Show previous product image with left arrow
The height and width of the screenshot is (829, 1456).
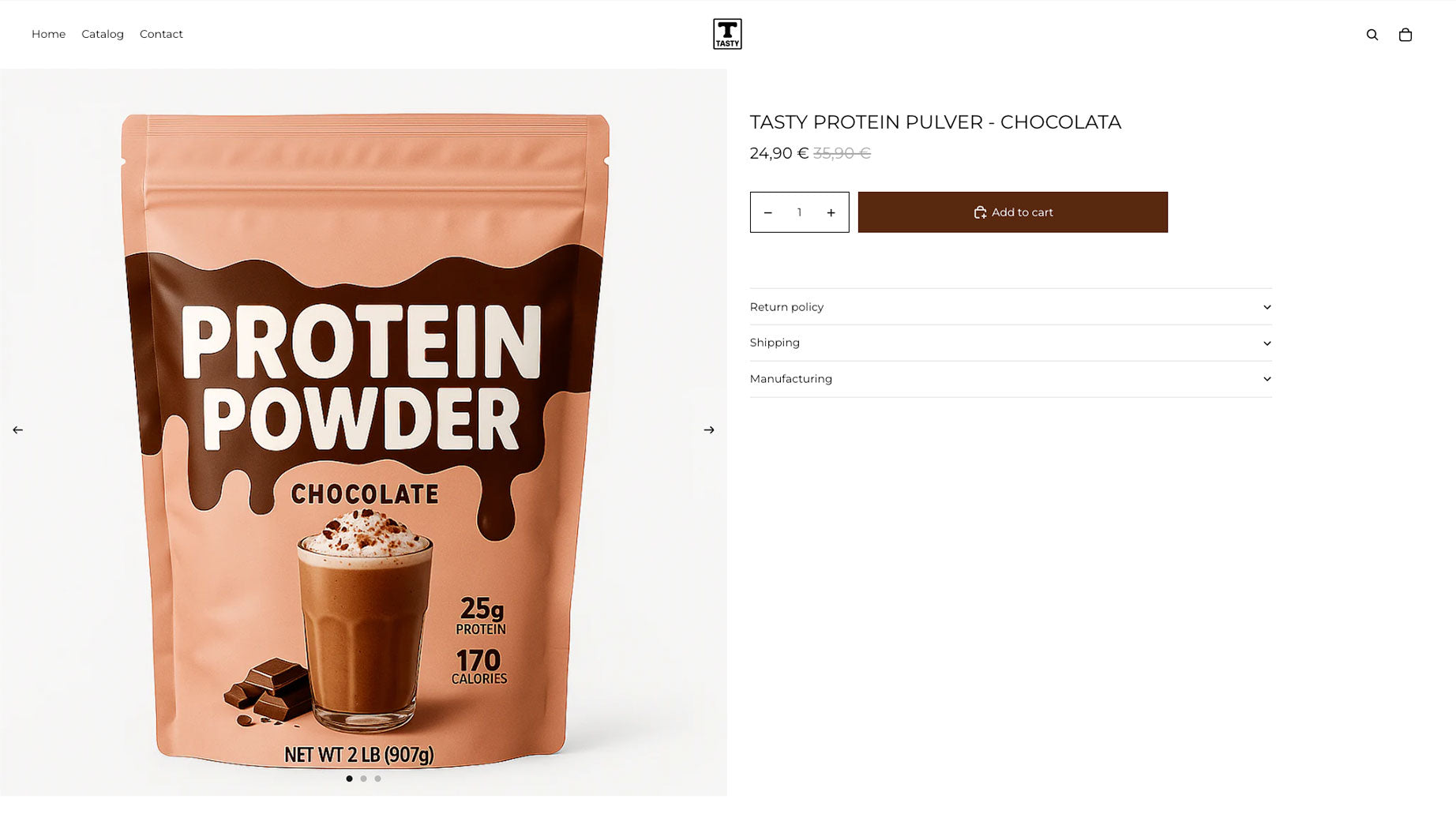click(17, 430)
